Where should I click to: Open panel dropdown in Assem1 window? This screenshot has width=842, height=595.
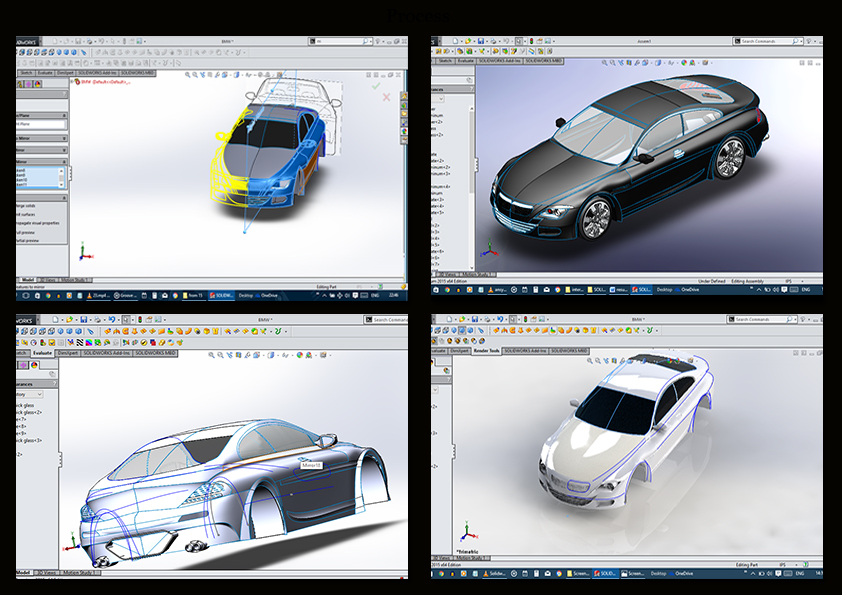tap(441, 99)
